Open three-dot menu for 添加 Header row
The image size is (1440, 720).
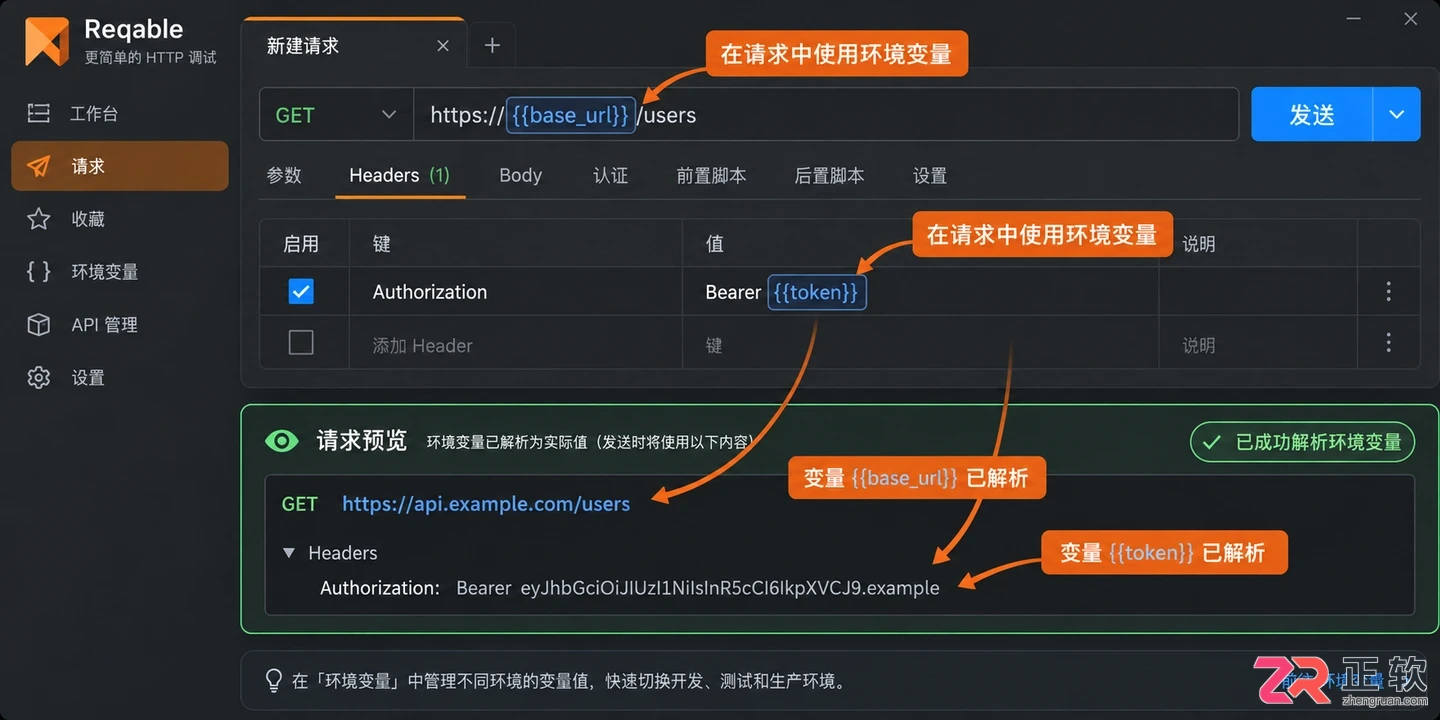(x=1388, y=343)
